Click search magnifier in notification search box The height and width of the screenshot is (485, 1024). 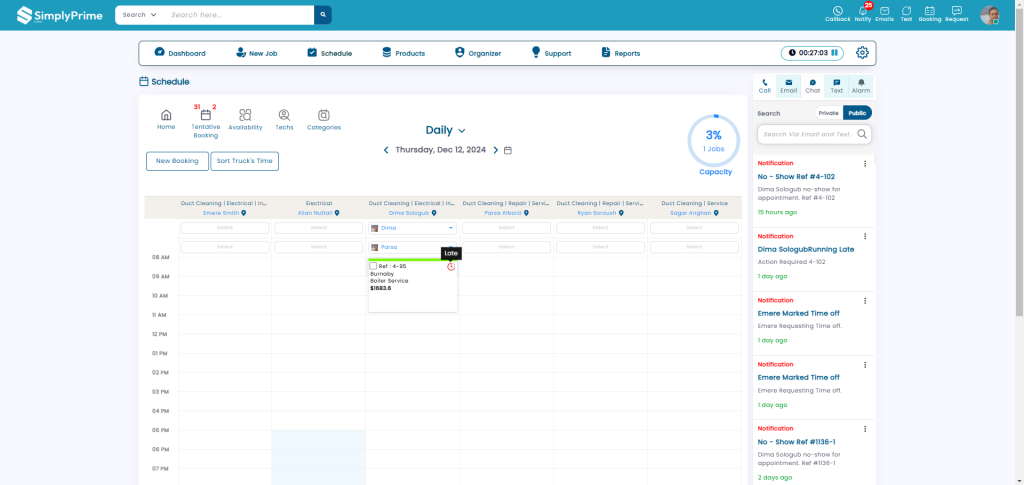[862, 134]
